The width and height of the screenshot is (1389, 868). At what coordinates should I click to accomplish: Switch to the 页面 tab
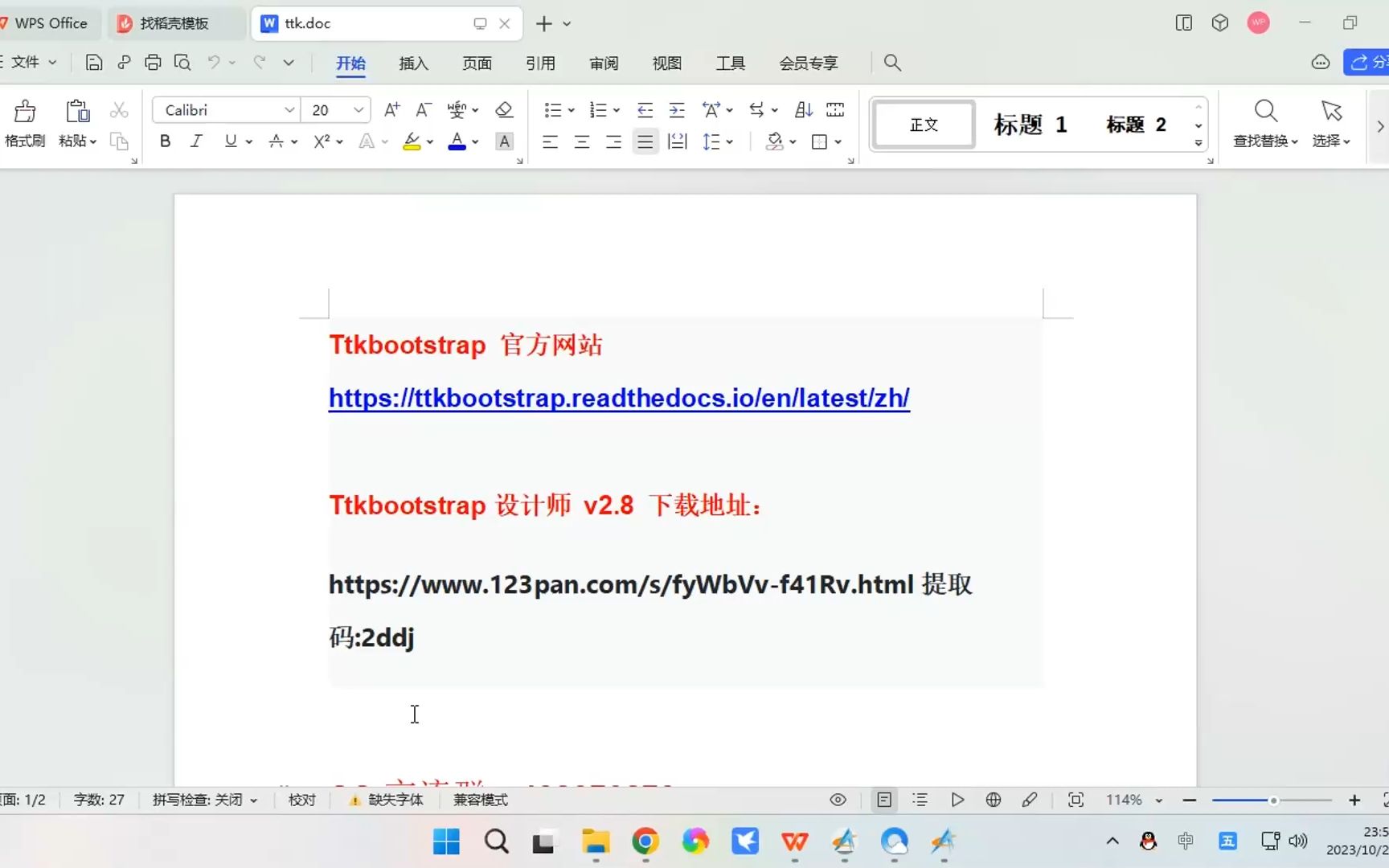[477, 63]
